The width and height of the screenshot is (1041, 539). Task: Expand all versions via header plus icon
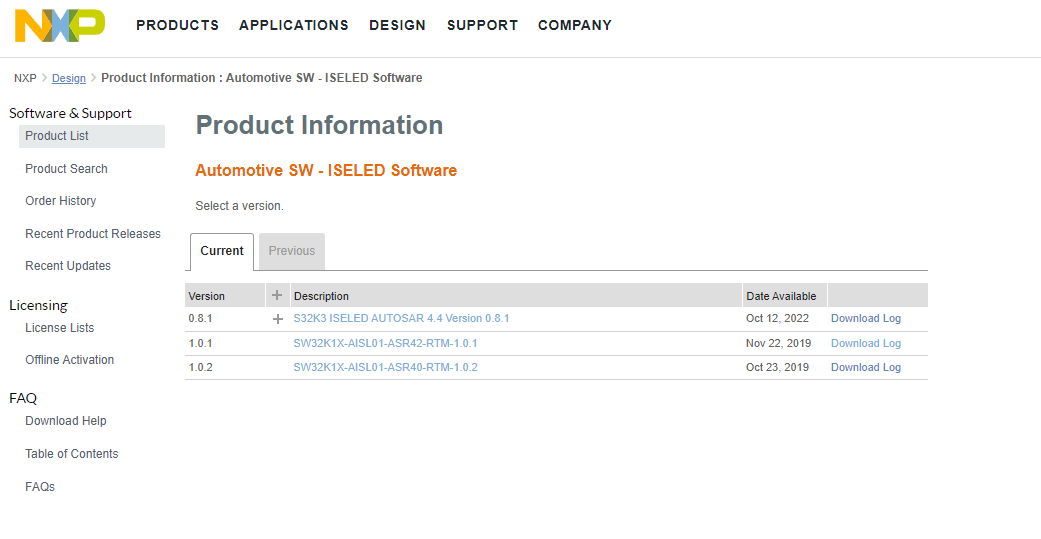point(277,296)
